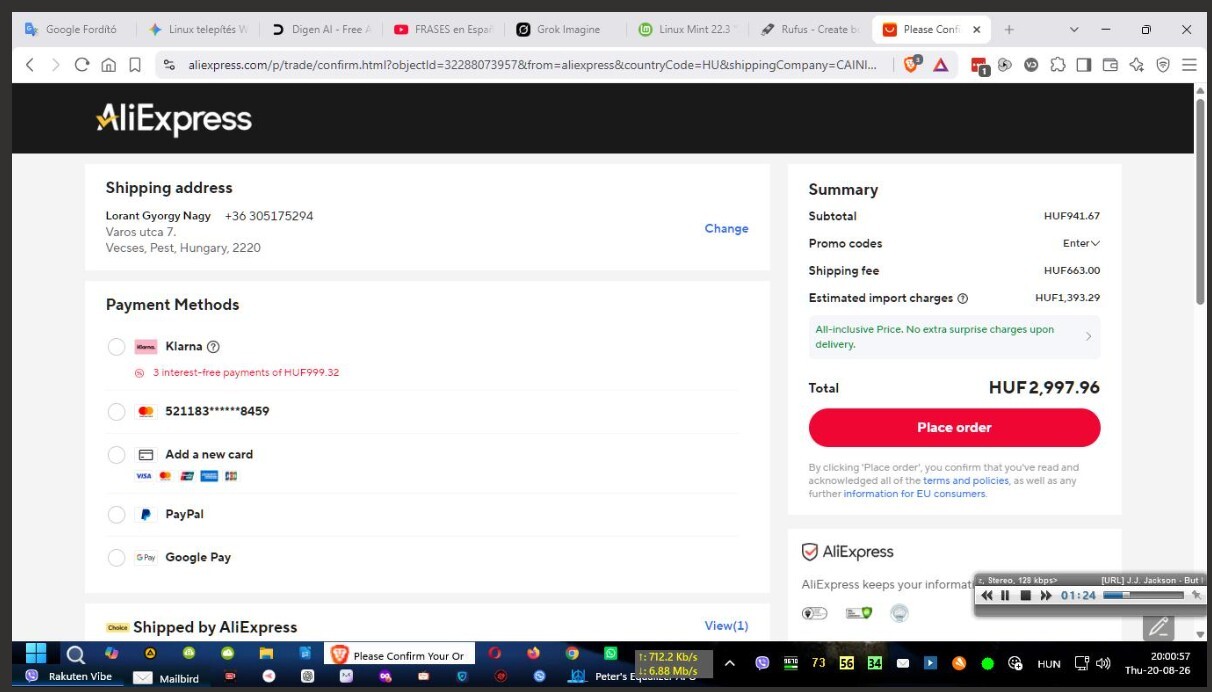
Task: Select Add a new card option
Action: point(117,455)
